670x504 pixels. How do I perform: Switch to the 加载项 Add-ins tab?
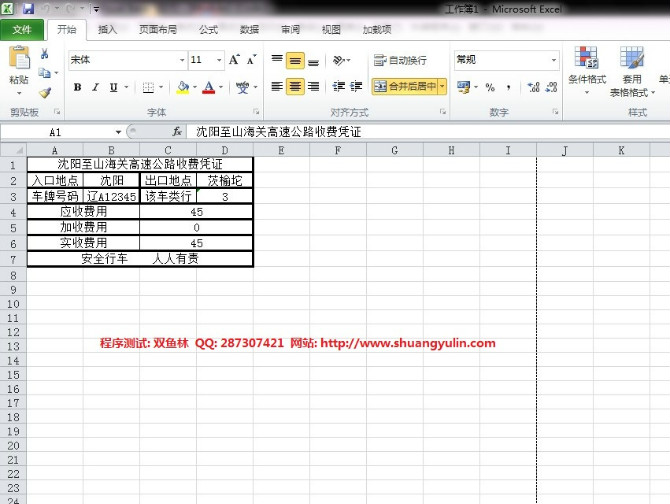377,29
